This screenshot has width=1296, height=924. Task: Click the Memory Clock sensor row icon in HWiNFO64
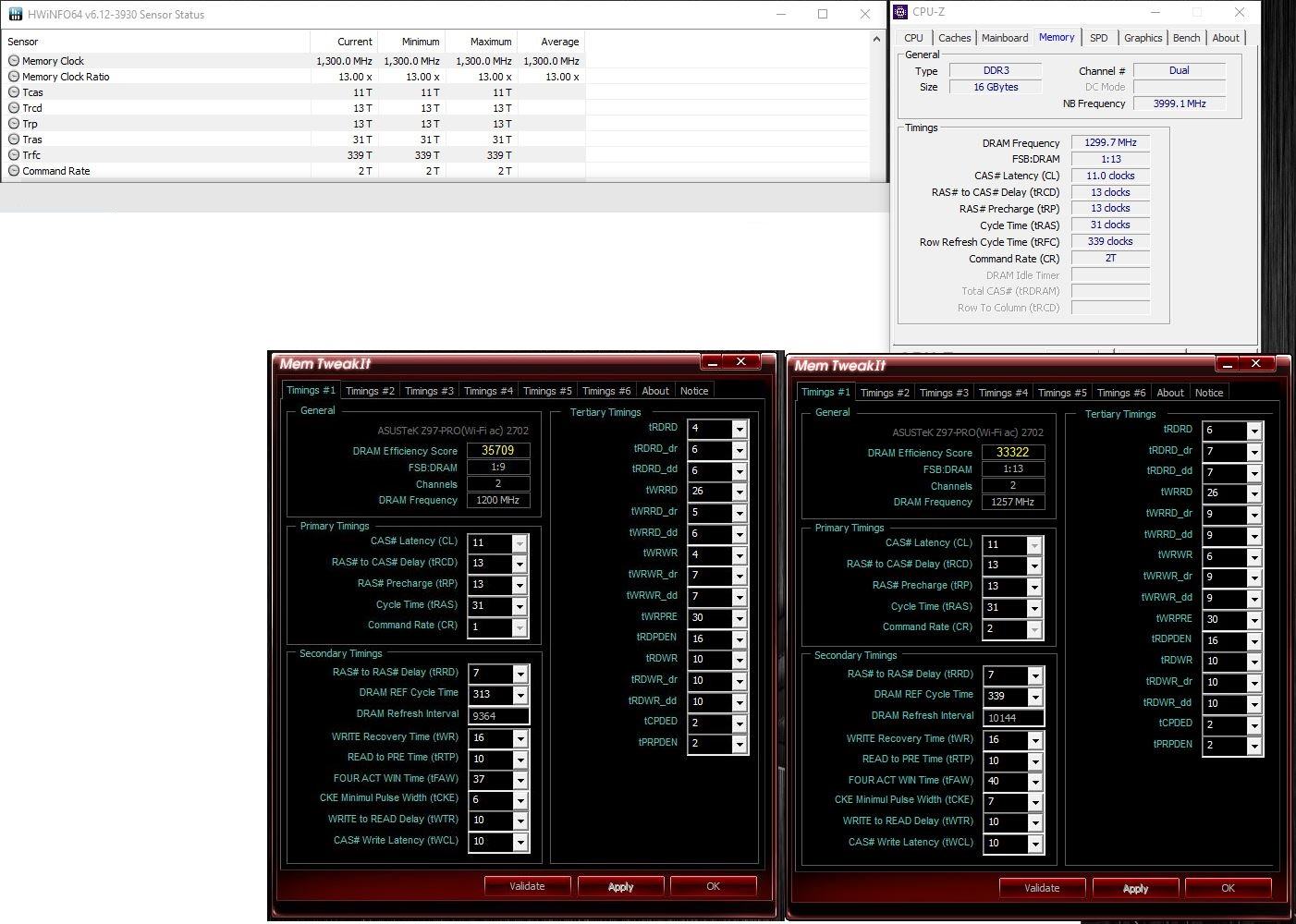click(x=14, y=61)
